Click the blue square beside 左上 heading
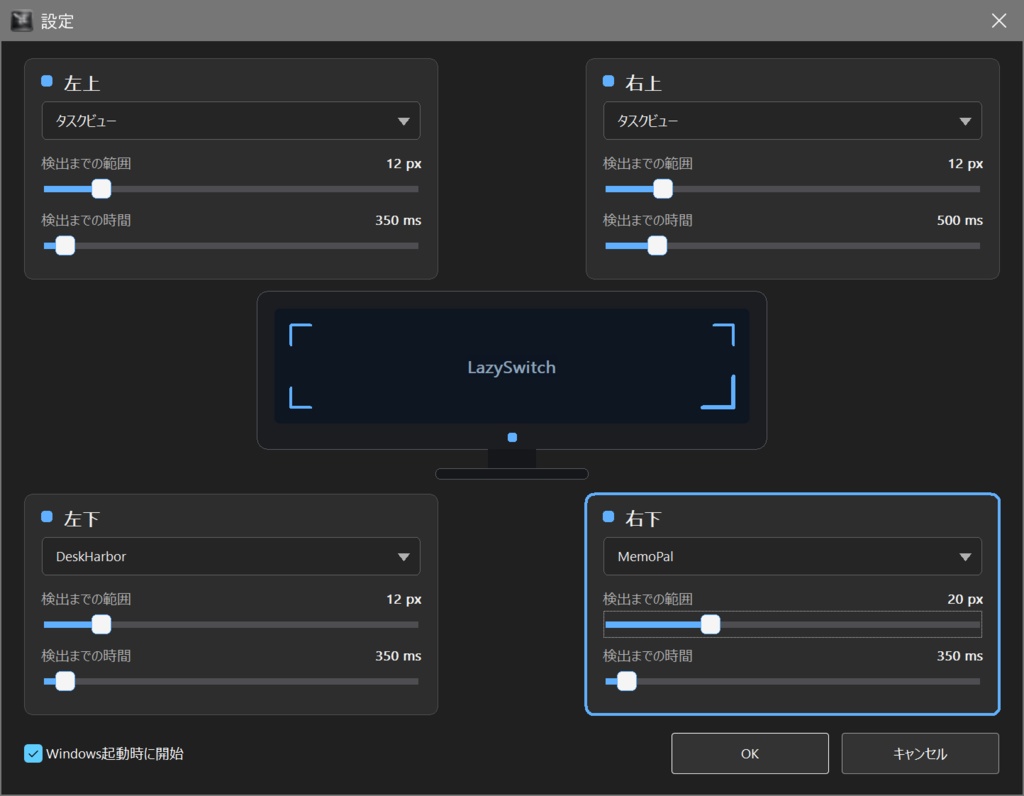The image size is (1024, 796). pyautogui.click(x=47, y=81)
